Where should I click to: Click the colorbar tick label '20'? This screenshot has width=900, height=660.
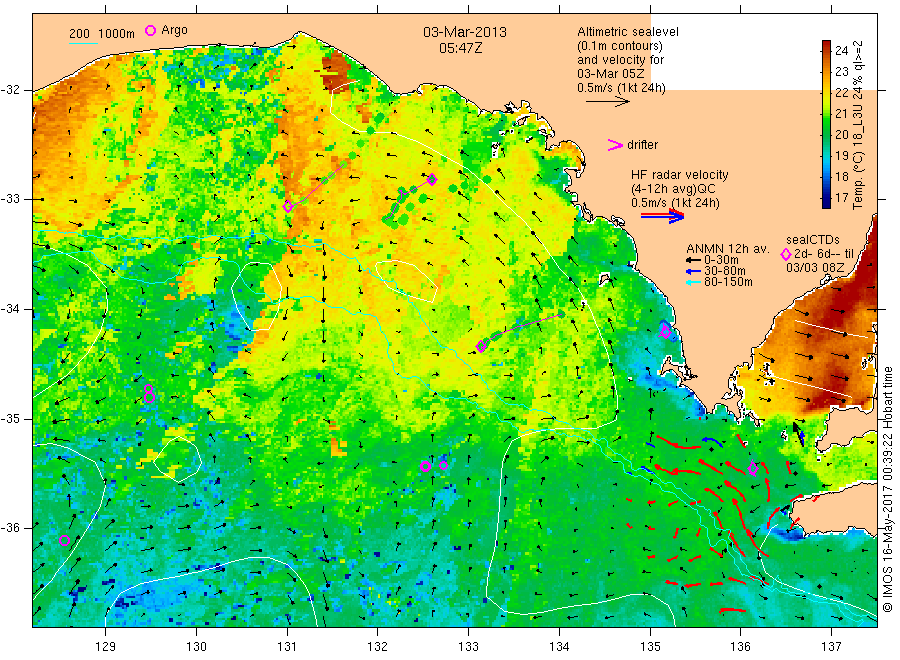[x=841, y=134]
